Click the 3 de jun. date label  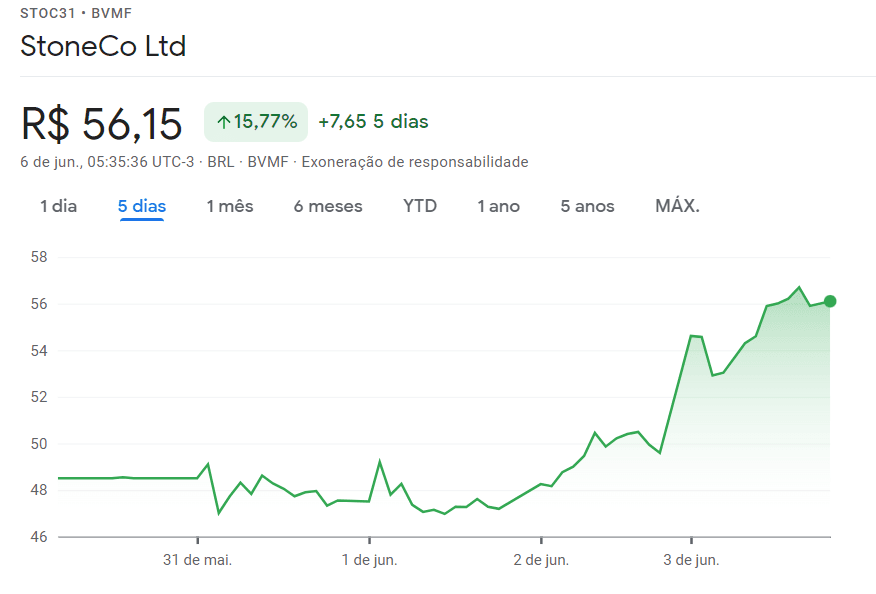point(691,560)
